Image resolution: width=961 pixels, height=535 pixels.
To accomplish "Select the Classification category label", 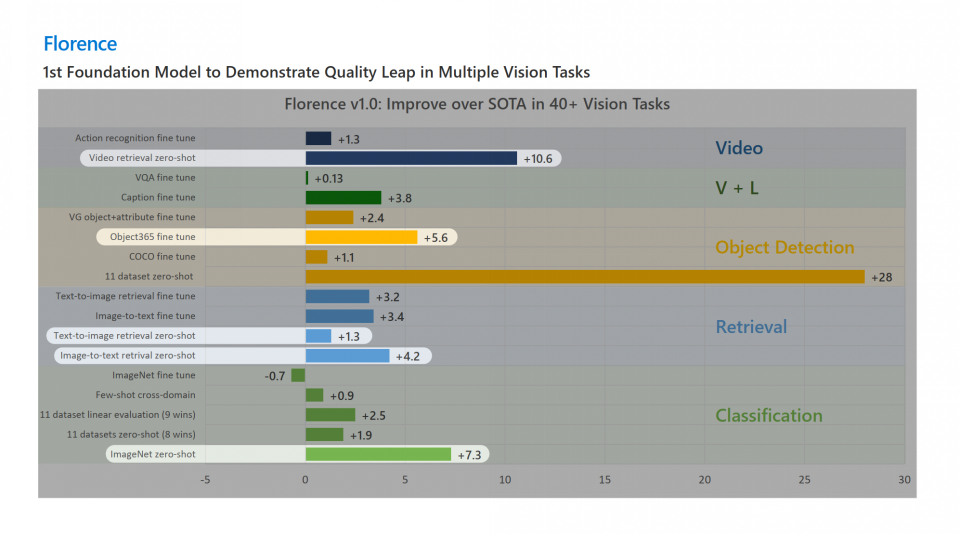I will [x=769, y=415].
